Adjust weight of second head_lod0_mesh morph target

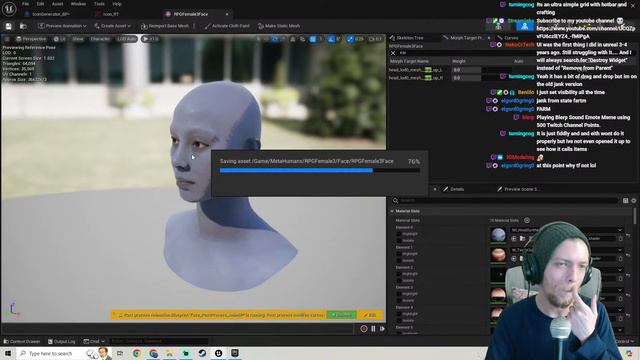[x=467, y=78]
